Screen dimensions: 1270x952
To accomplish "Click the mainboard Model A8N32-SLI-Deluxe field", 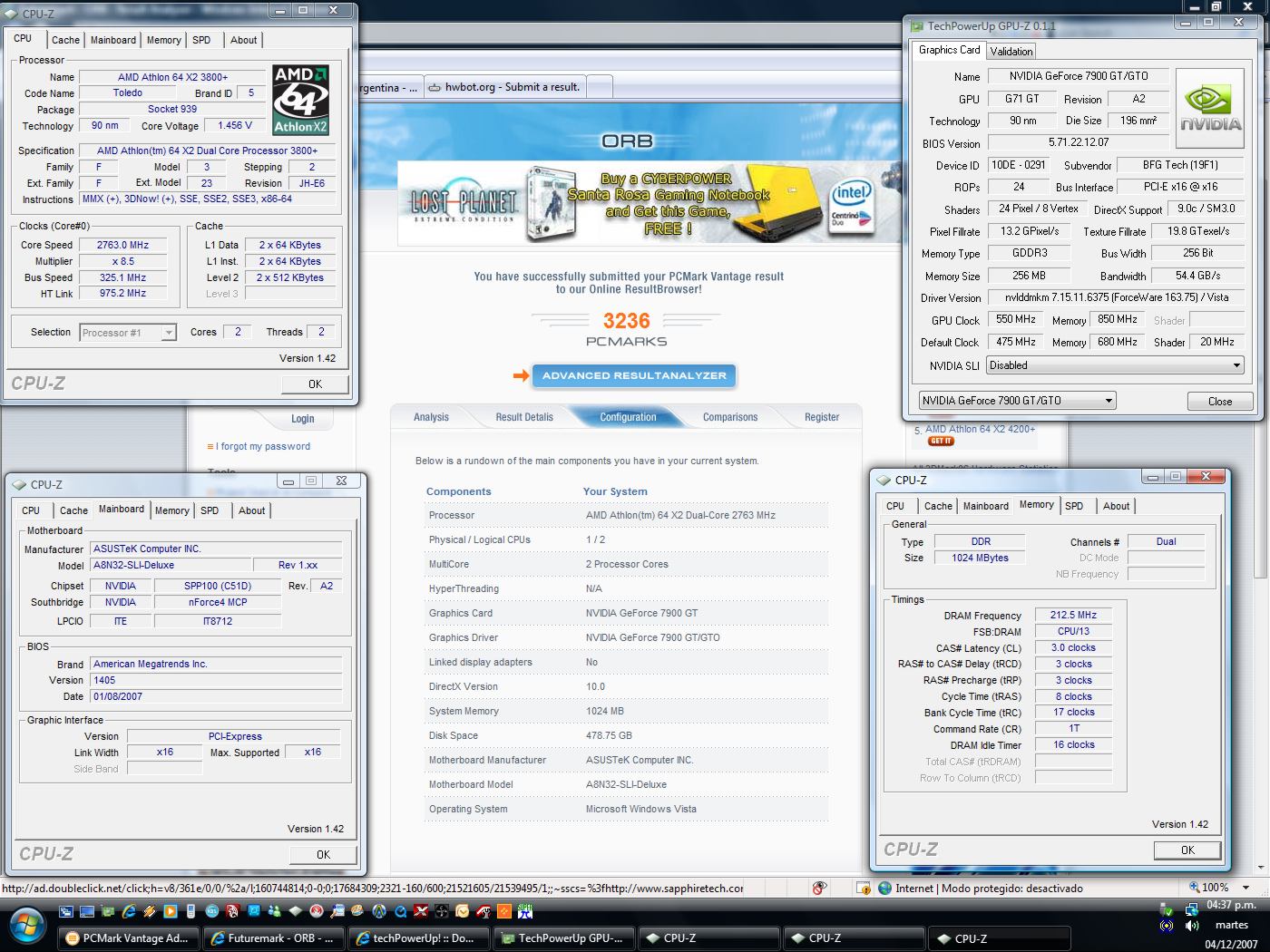I will click(x=169, y=565).
